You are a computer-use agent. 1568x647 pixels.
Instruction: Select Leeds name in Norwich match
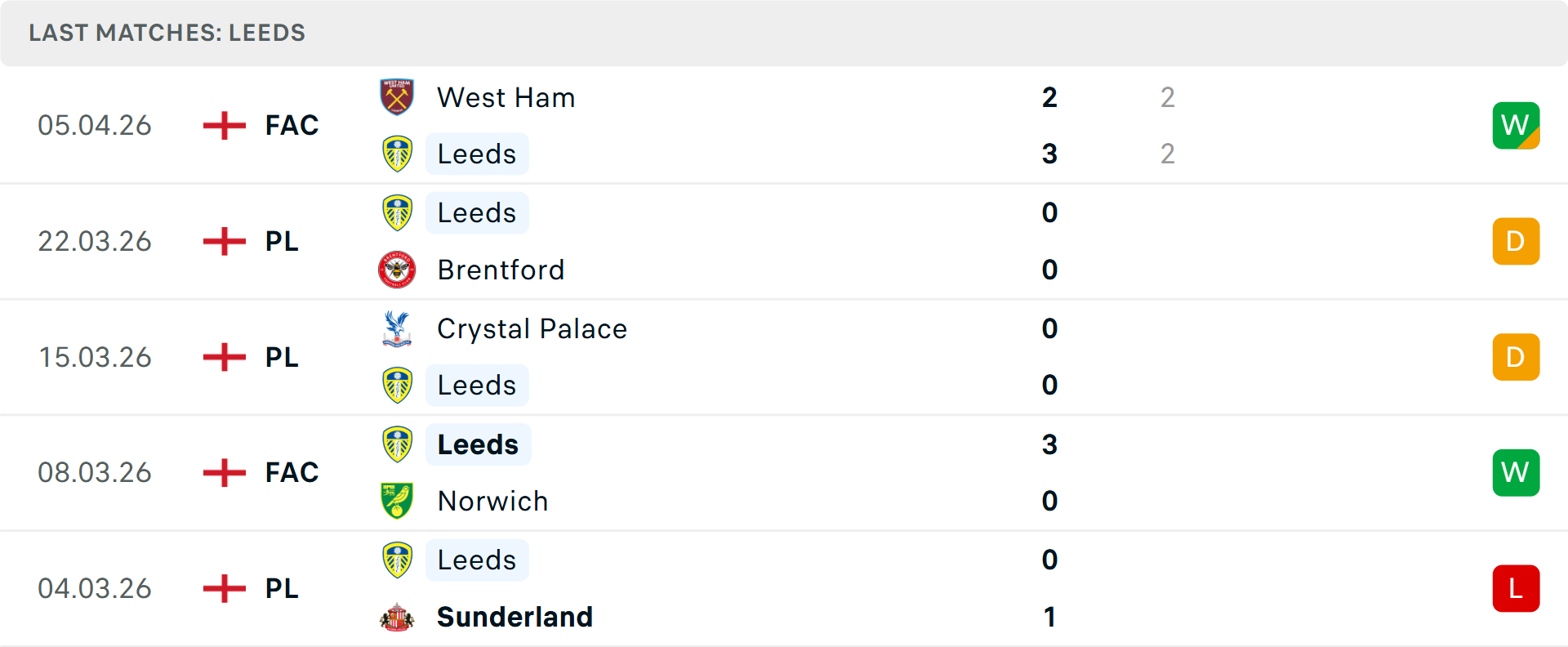tap(478, 444)
